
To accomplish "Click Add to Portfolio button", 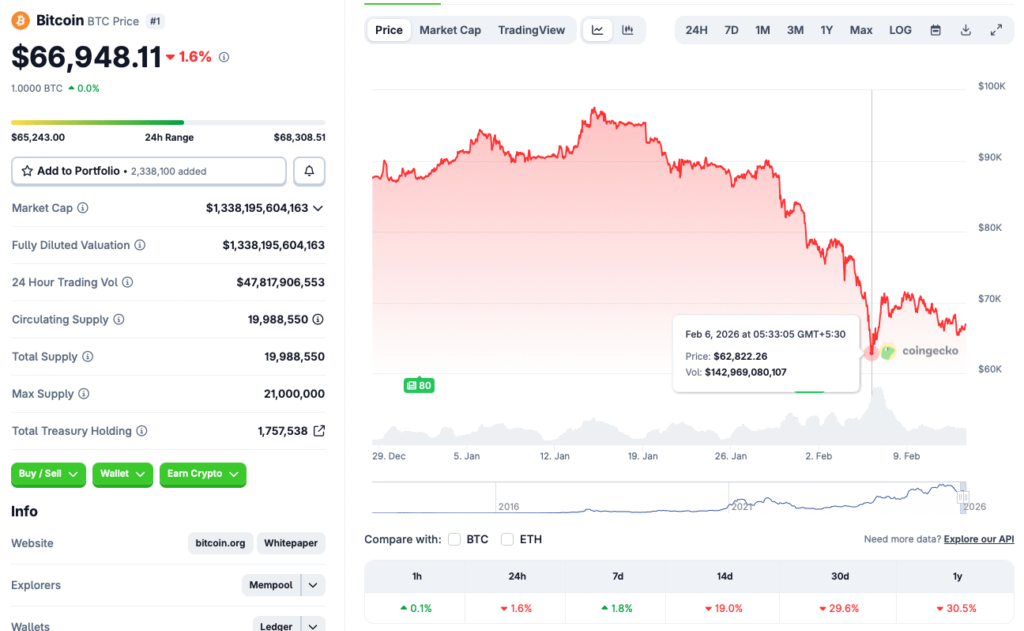I will pyautogui.click(x=149, y=171).
